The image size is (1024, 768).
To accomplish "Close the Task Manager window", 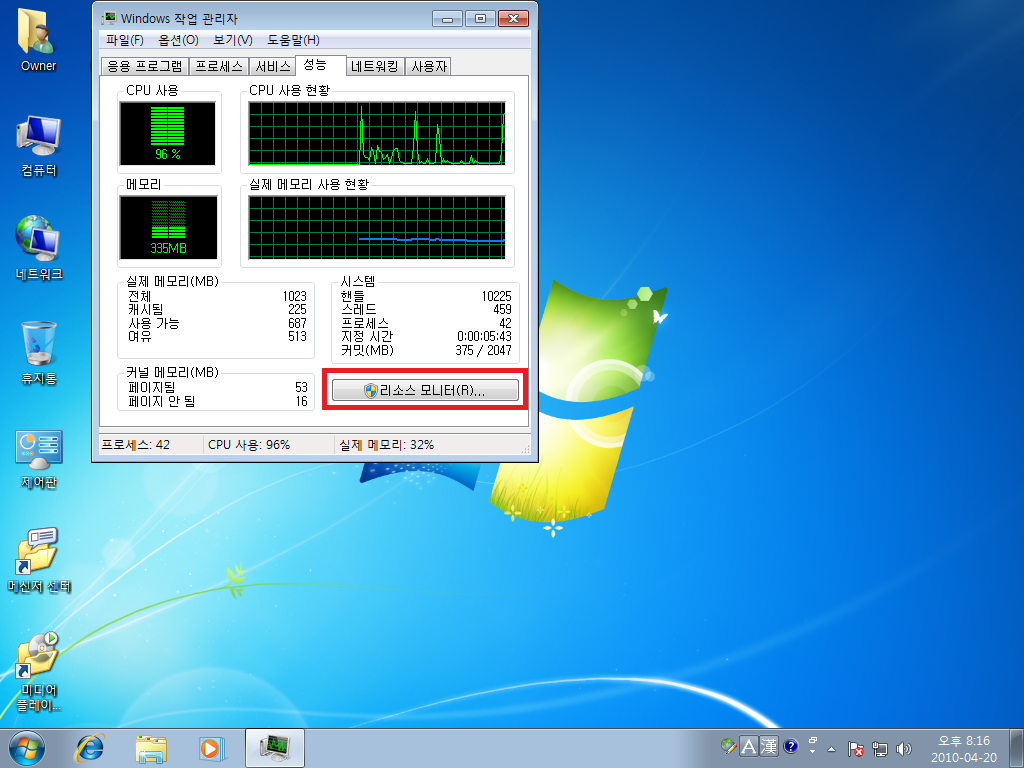I will (513, 18).
